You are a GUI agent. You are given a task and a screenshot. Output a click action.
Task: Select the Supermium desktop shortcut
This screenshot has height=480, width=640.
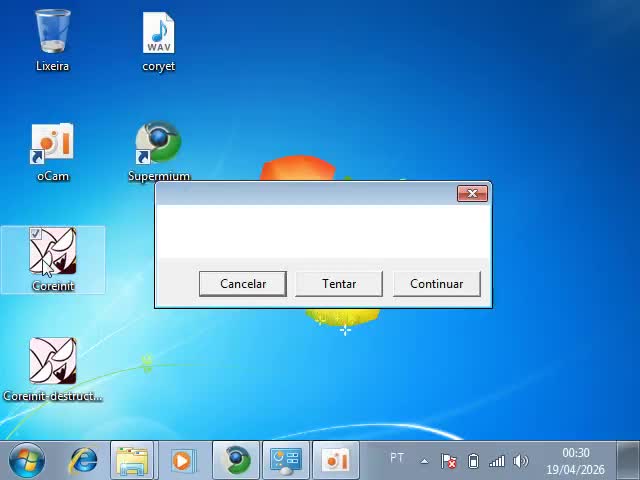[158, 145]
